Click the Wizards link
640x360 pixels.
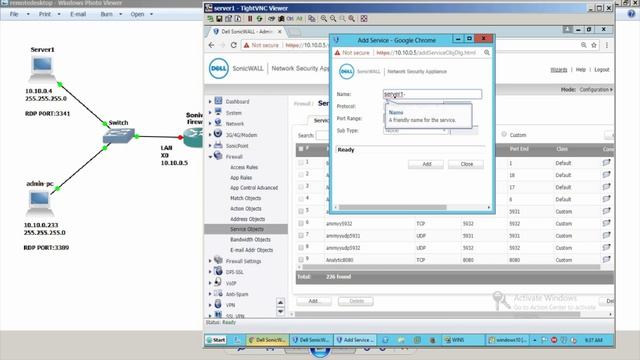click(x=559, y=70)
